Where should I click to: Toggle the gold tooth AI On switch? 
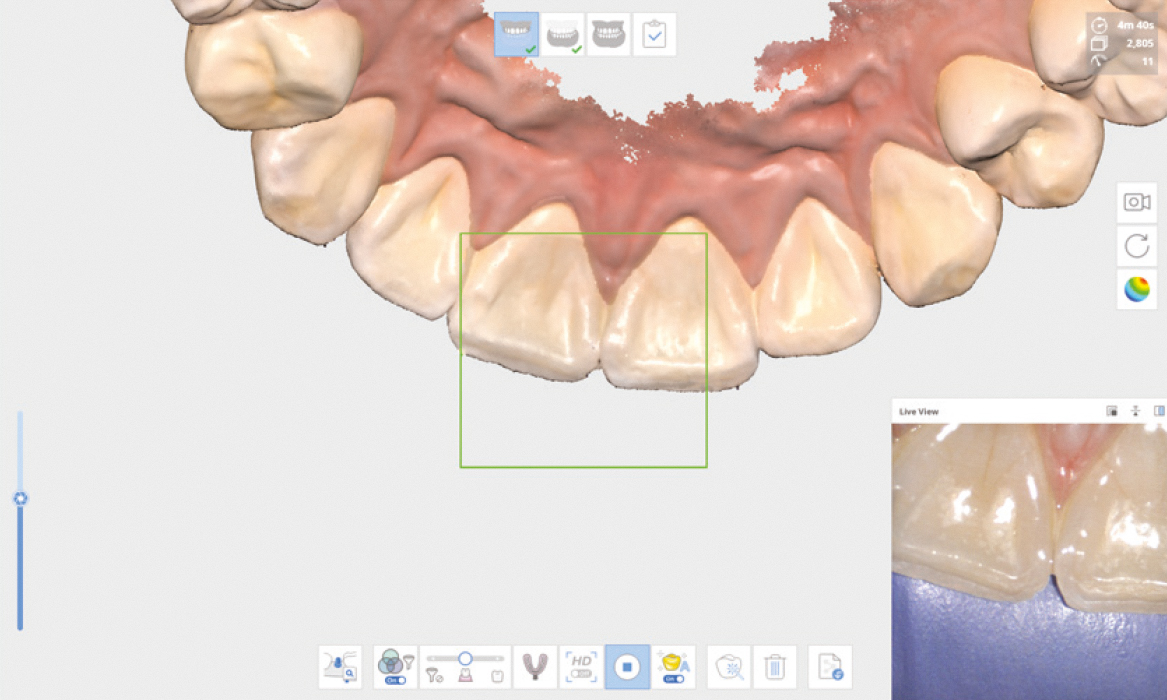point(673,679)
